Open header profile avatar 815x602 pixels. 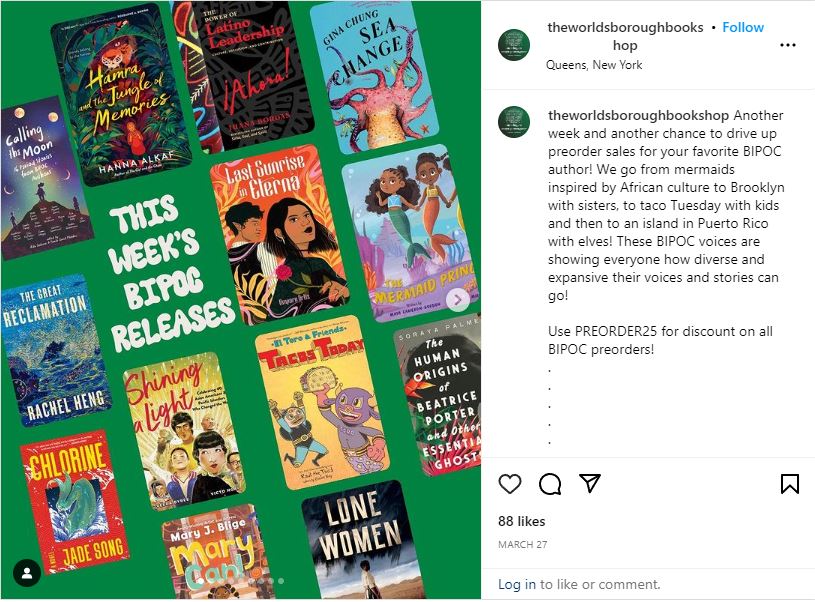(514, 45)
